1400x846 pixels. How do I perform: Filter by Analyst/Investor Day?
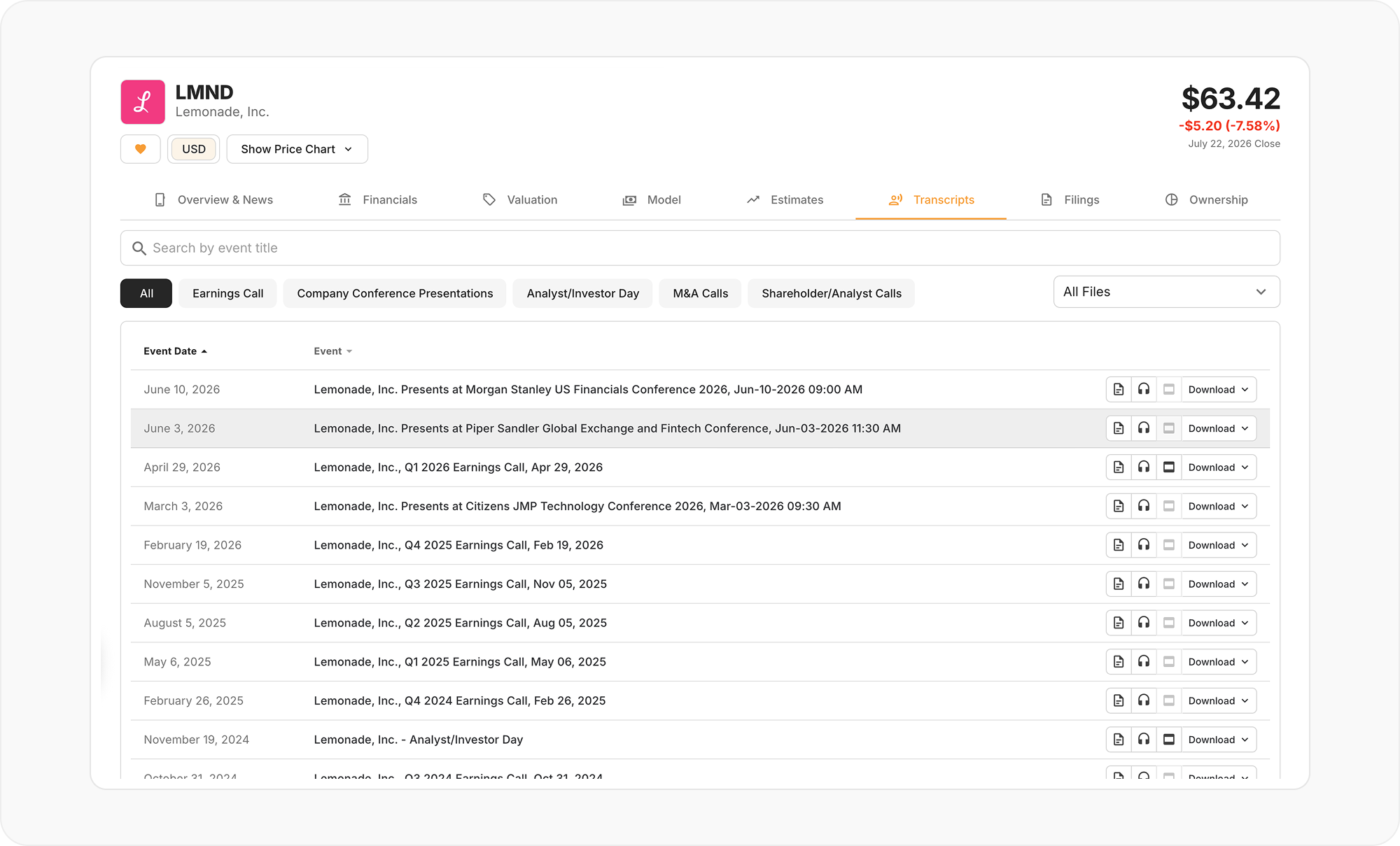[583, 293]
